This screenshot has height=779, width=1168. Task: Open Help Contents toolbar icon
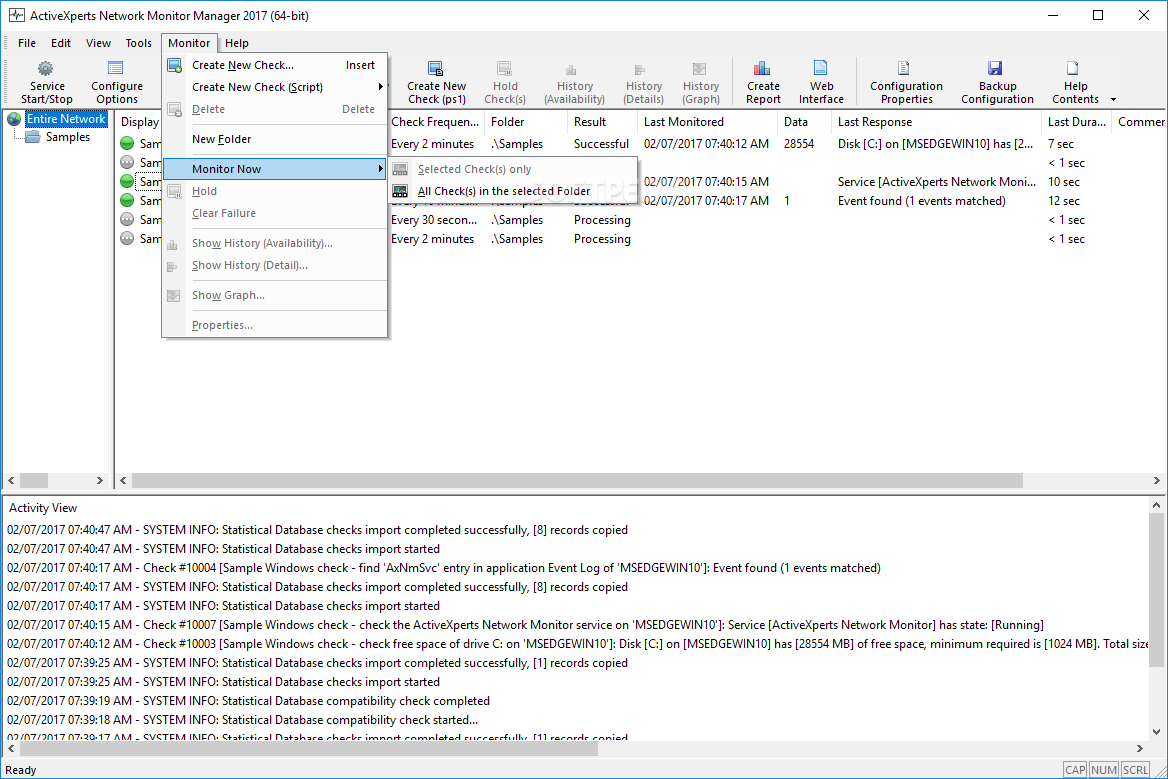point(1073,69)
